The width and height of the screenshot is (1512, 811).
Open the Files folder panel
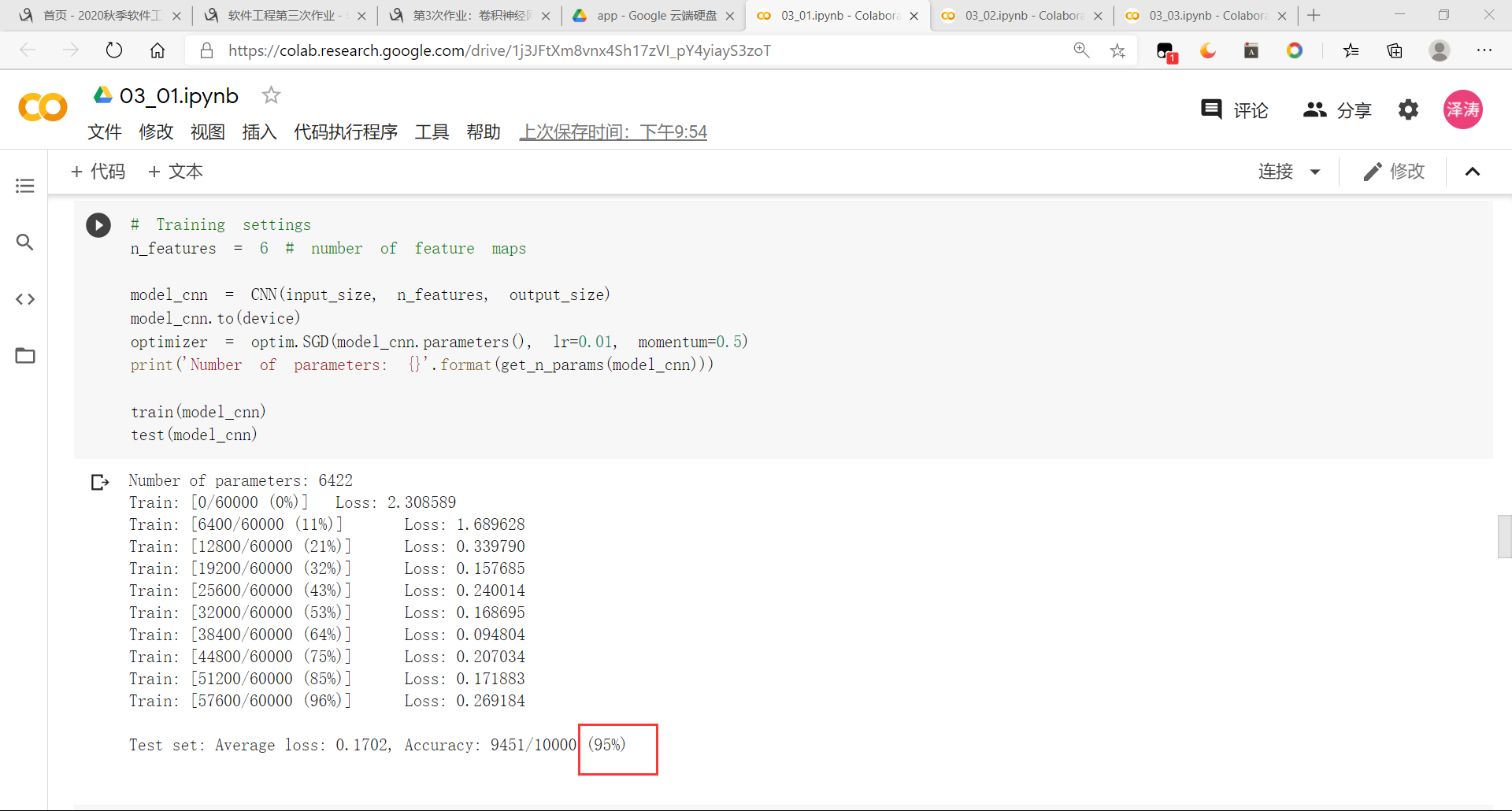pyautogui.click(x=25, y=356)
